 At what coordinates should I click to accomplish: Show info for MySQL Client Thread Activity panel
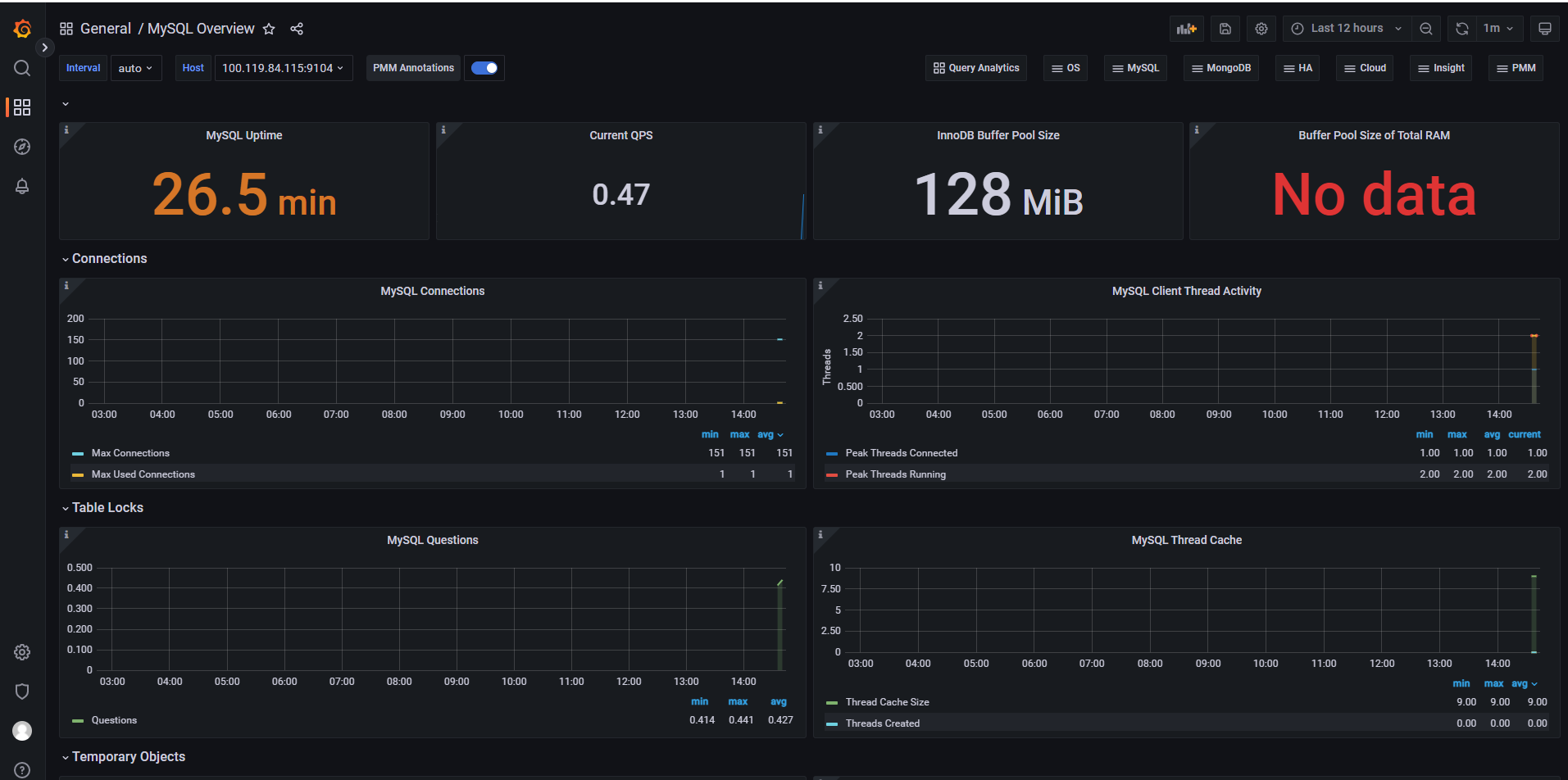click(x=820, y=285)
